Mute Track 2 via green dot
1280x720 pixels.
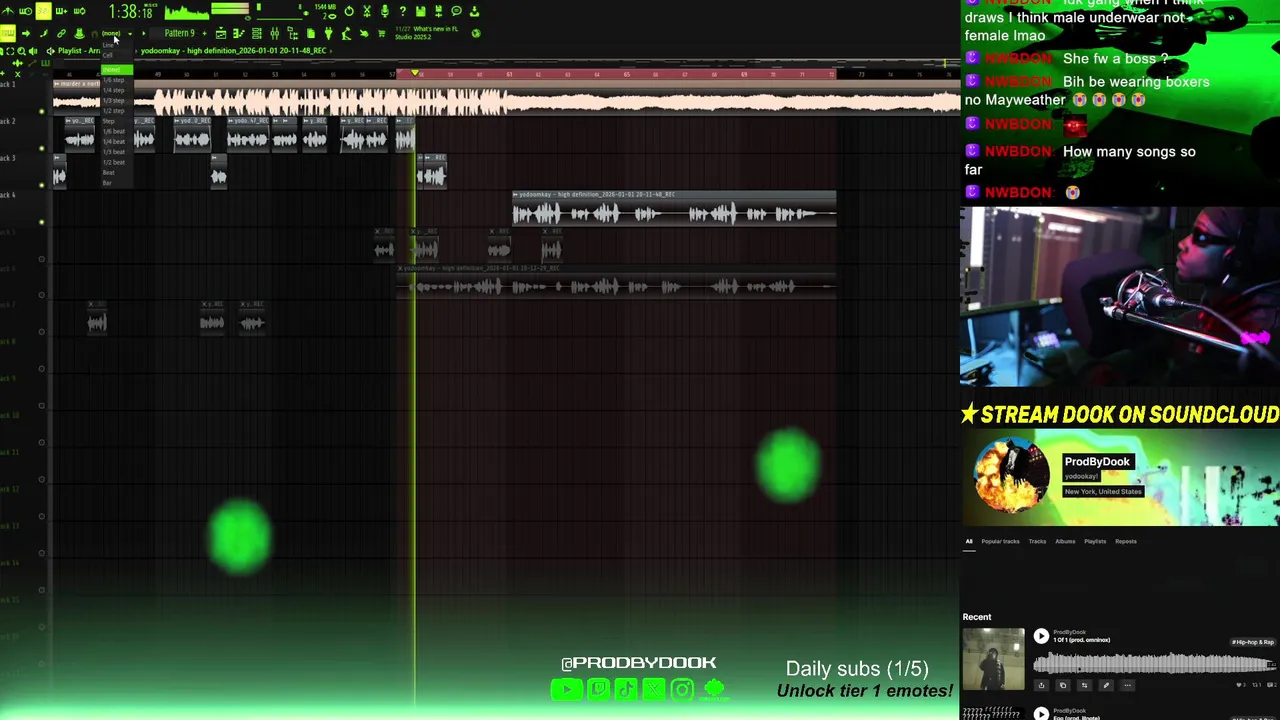pyautogui.click(x=42, y=148)
